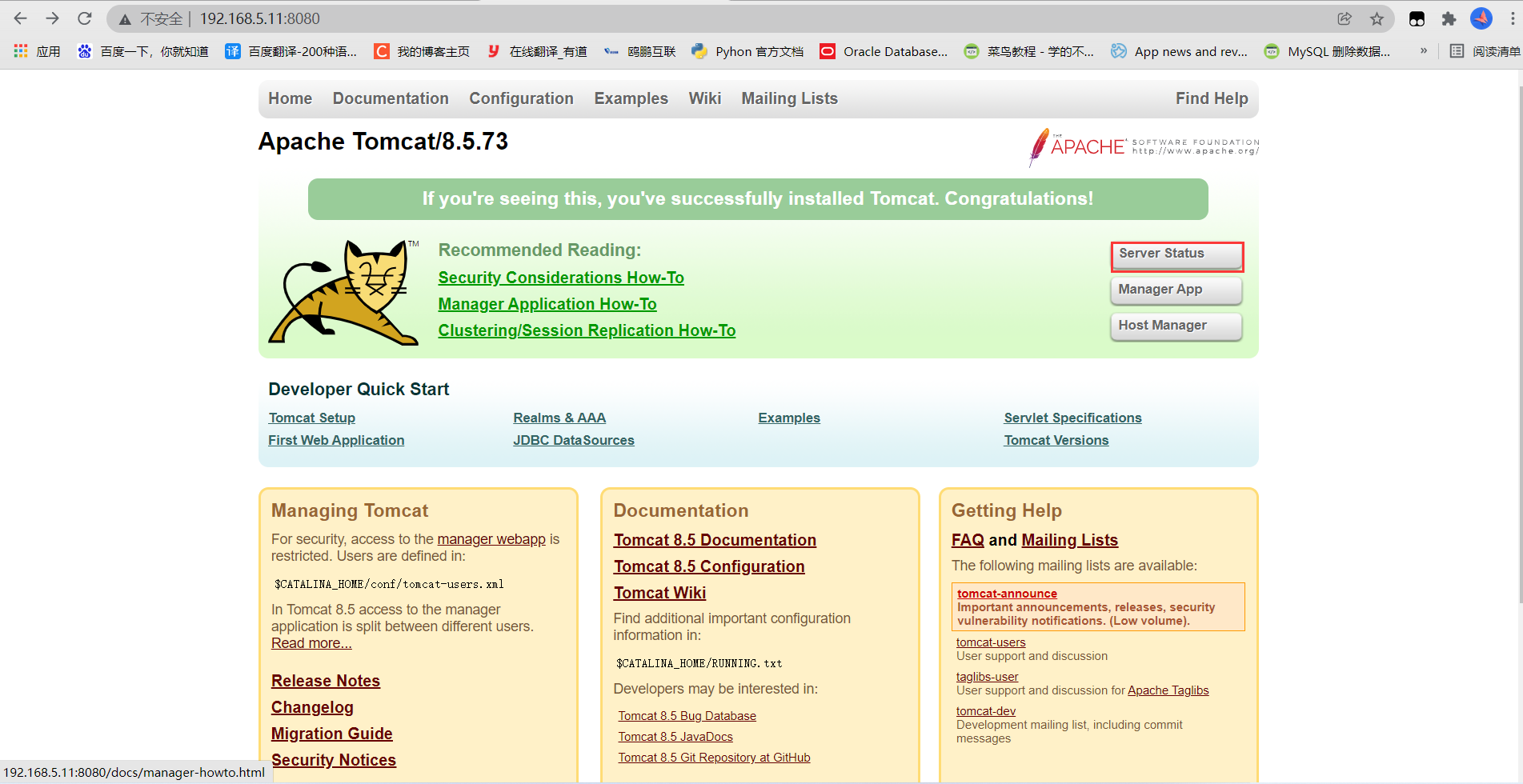Open Examples link in Developer Quick Start
Viewport: 1523px width, 784px height.
(x=789, y=418)
